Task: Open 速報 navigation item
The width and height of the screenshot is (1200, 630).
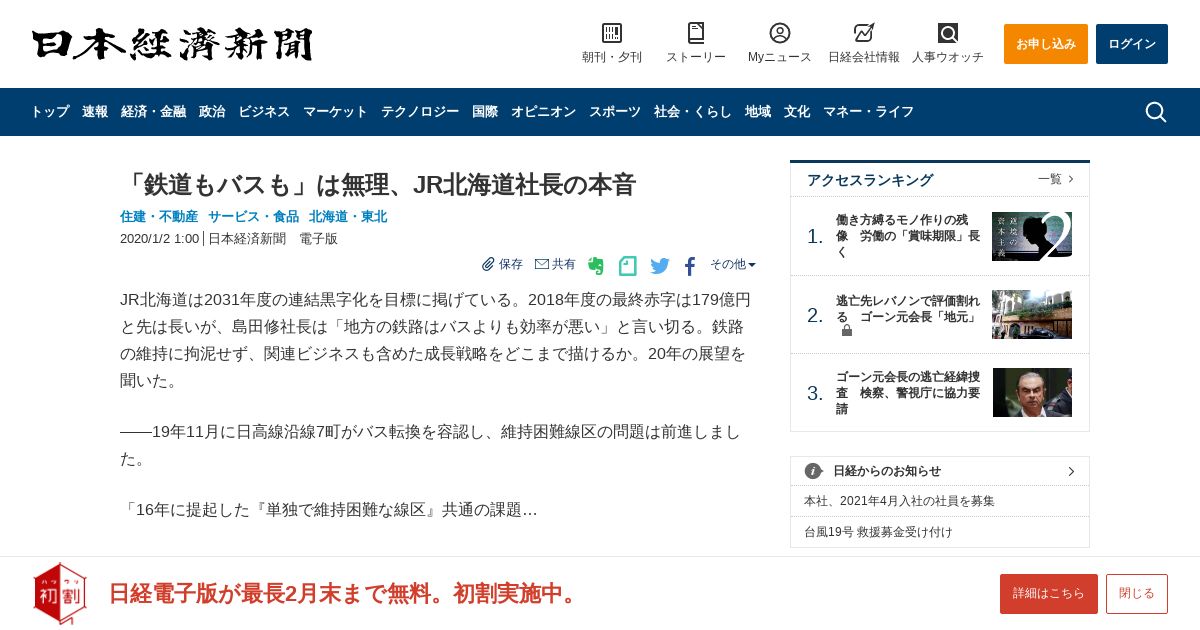Action: 95,112
